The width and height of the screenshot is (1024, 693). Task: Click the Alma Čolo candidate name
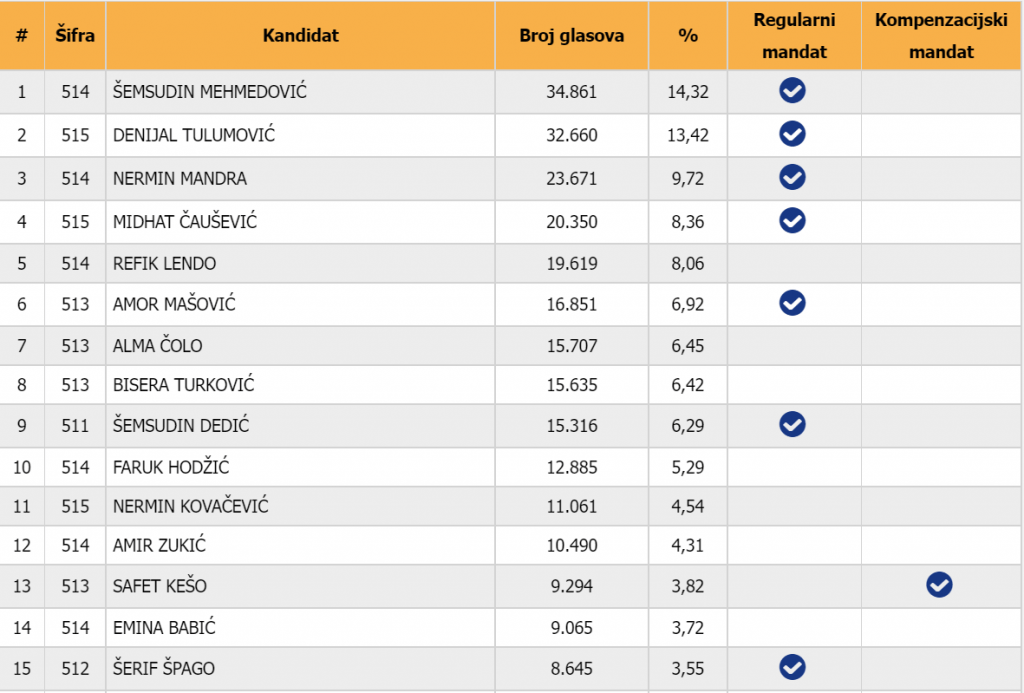point(158,346)
